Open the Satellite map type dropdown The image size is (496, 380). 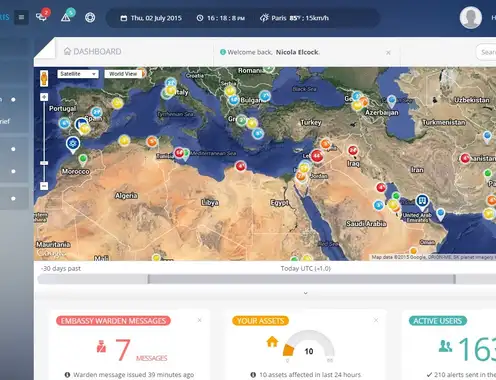click(x=78, y=74)
